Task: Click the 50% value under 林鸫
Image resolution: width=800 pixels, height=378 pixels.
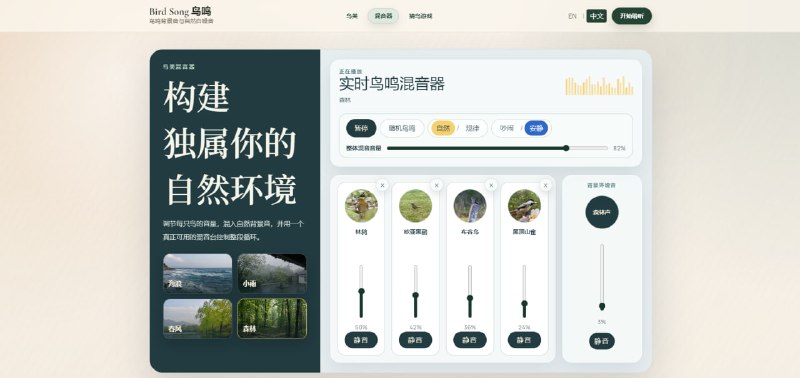Action: [361, 327]
